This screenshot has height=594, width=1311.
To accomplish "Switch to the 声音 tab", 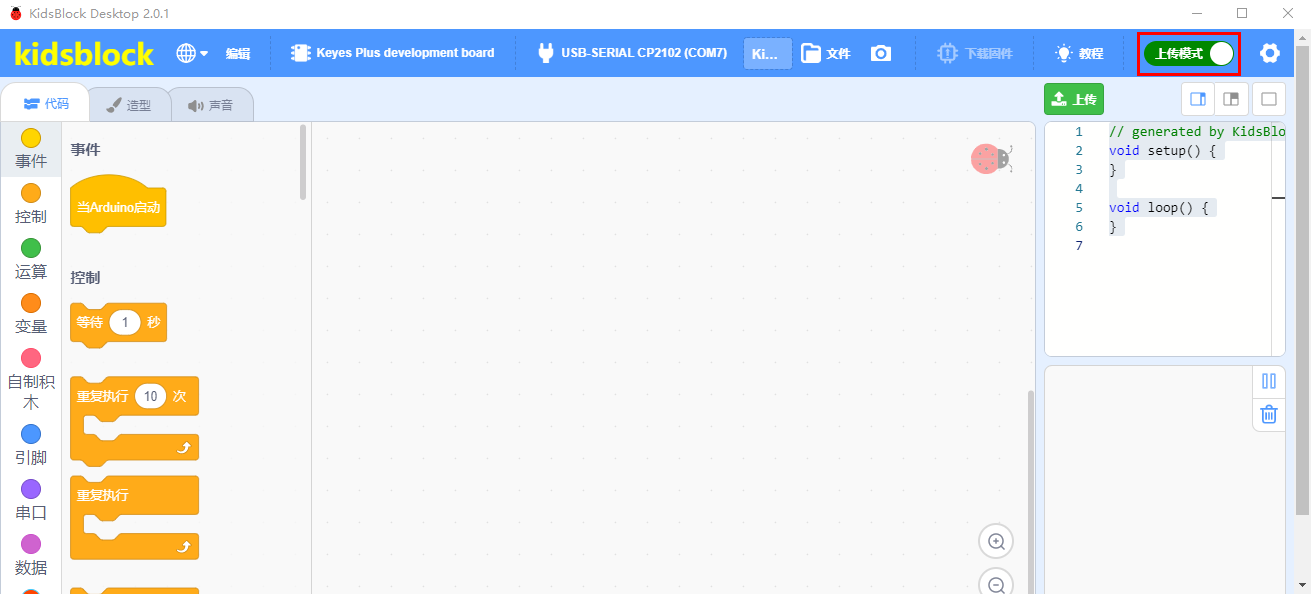I will click(x=210, y=105).
